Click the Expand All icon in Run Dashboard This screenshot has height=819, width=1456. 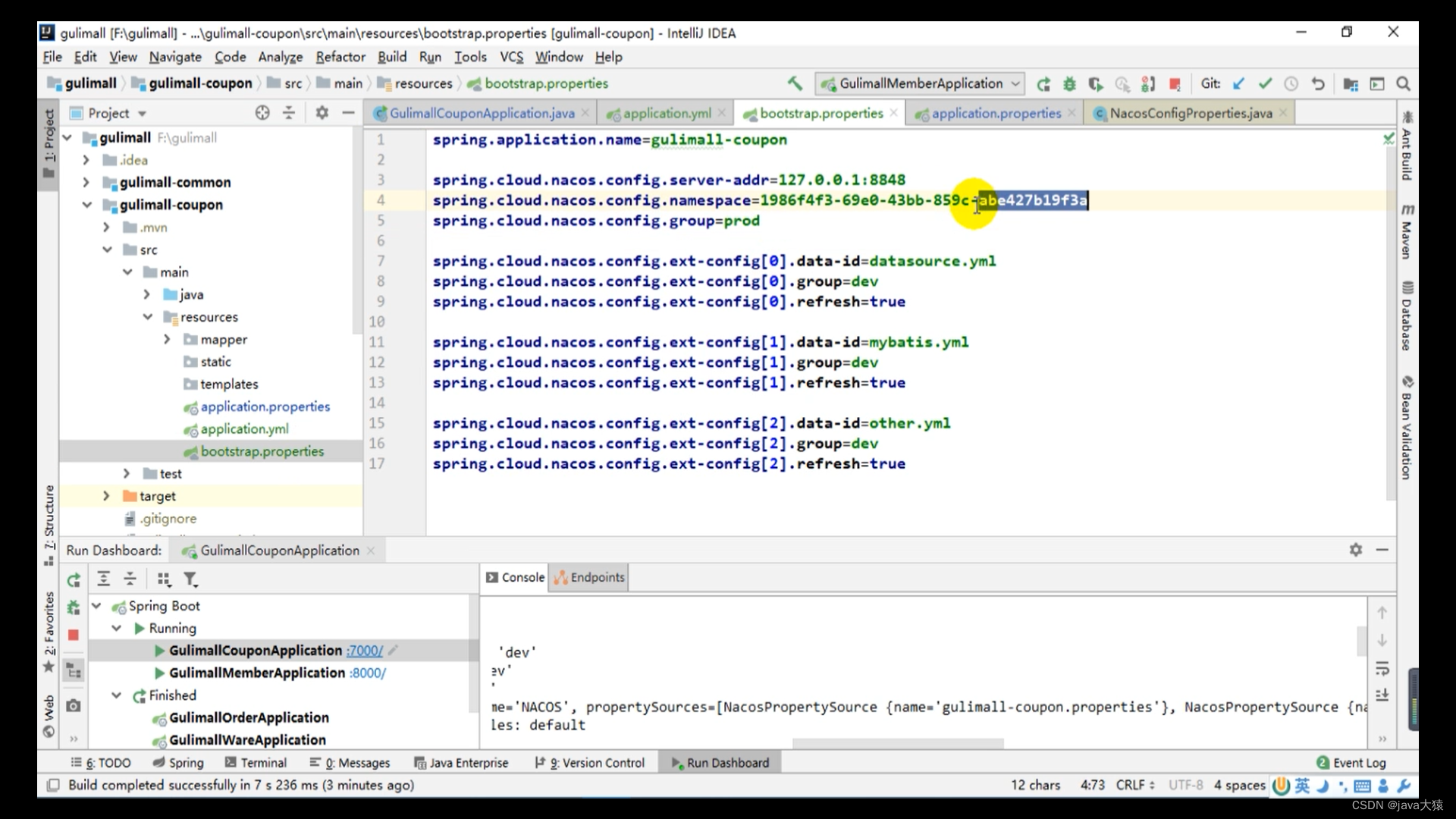click(104, 579)
